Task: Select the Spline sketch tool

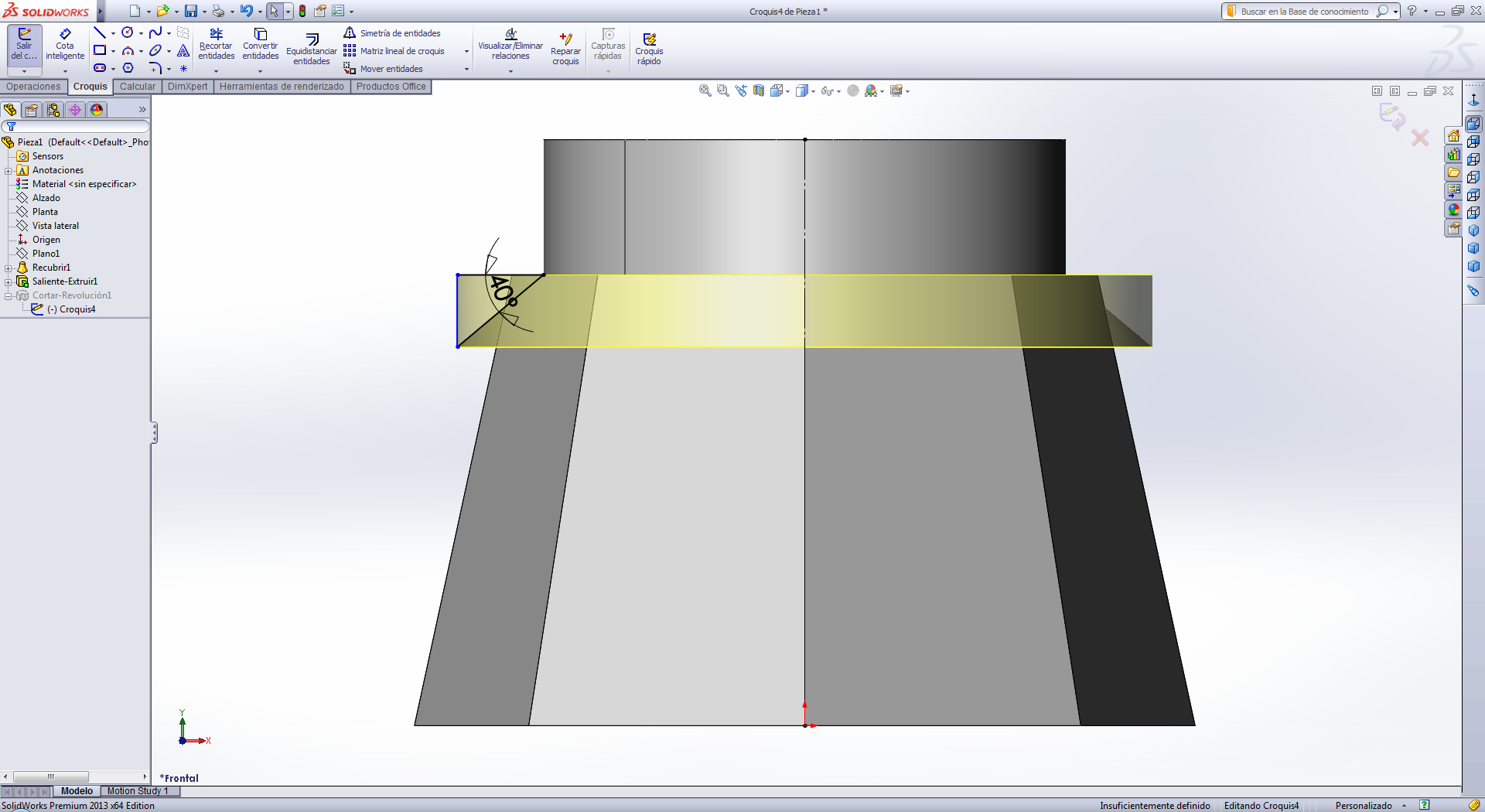Action: (x=155, y=32)
